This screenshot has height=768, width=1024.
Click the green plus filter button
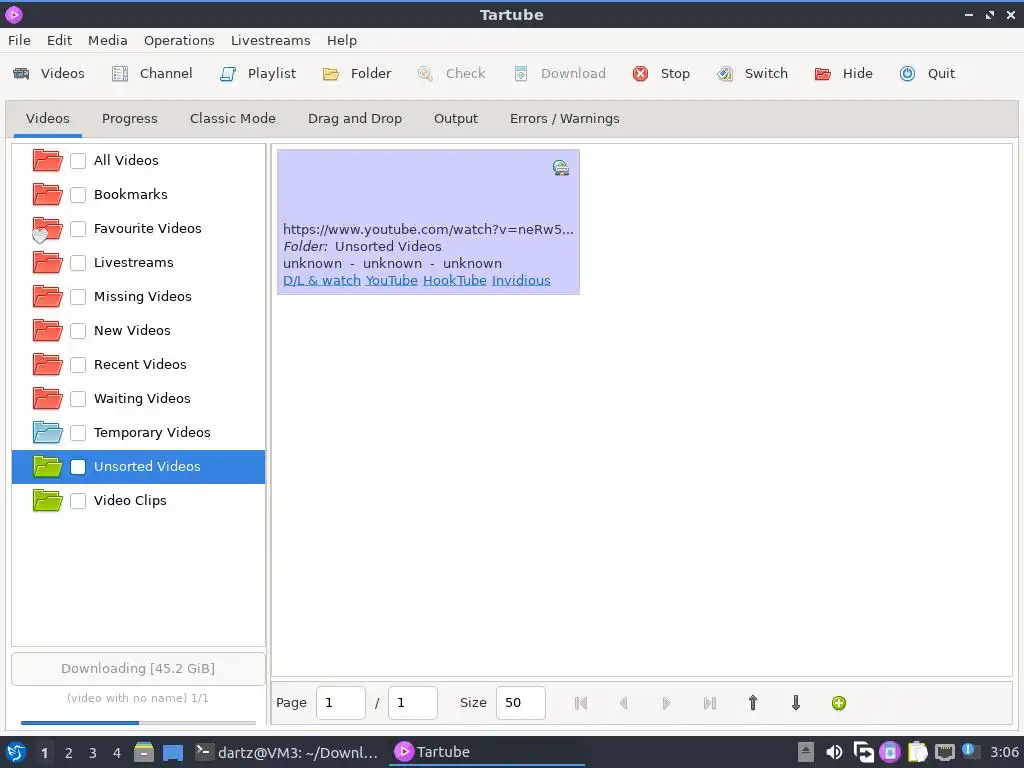pyautogui.click(x=839, y=703)
